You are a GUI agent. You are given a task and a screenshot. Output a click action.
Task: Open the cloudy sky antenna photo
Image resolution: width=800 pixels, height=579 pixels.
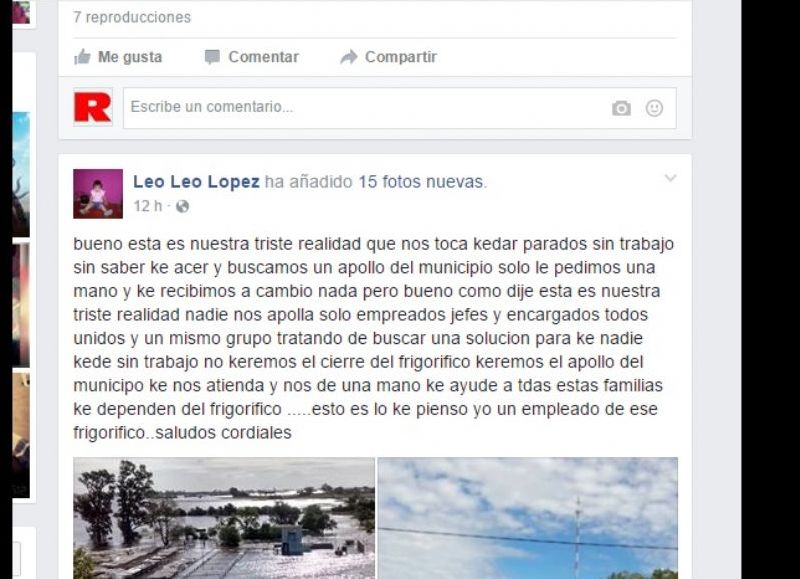(528, 518)
